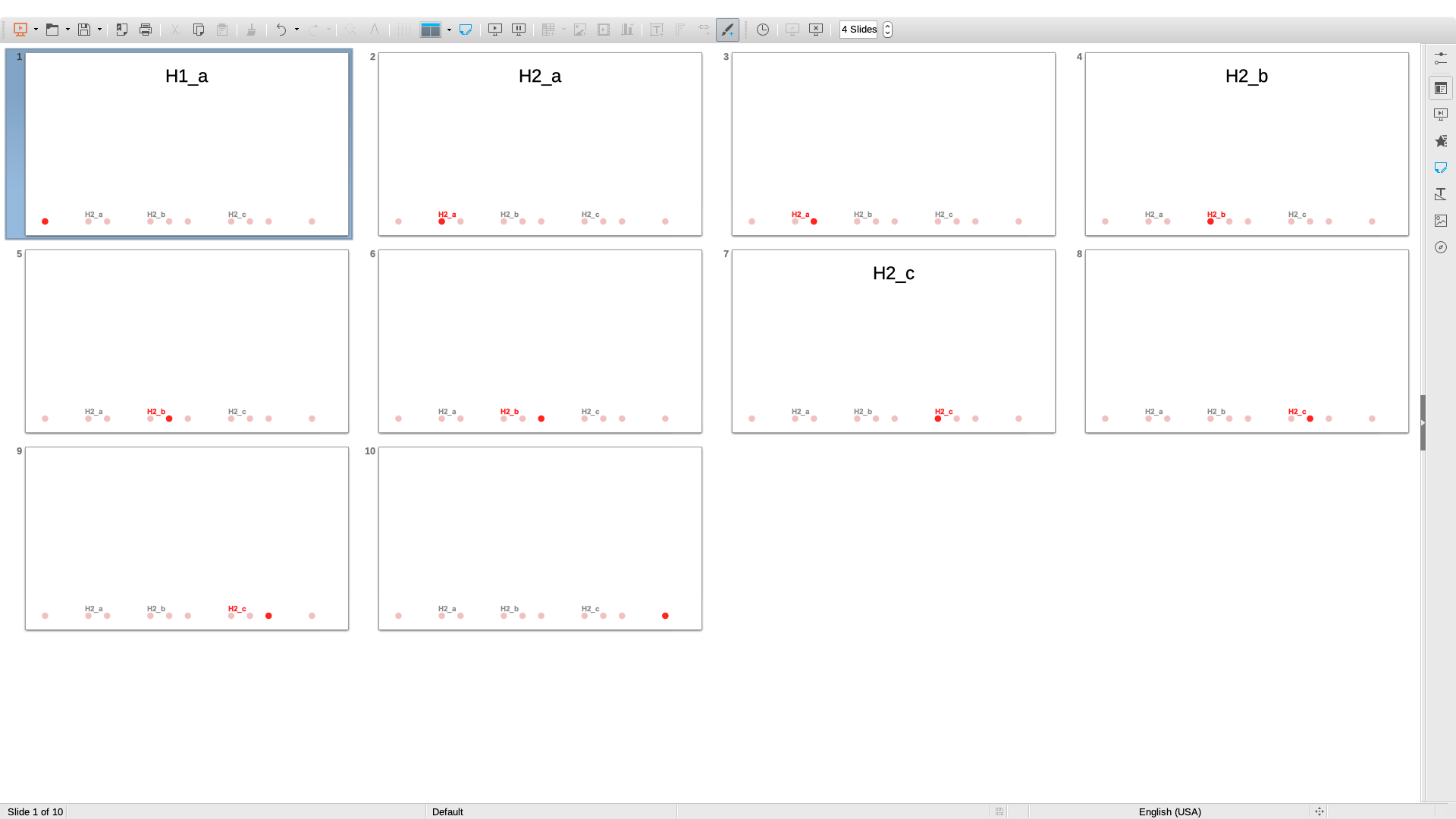The width and height of the screenshot is (1456, 819).
Task: Open the Save button dropdown arrow
Action: 99,30
